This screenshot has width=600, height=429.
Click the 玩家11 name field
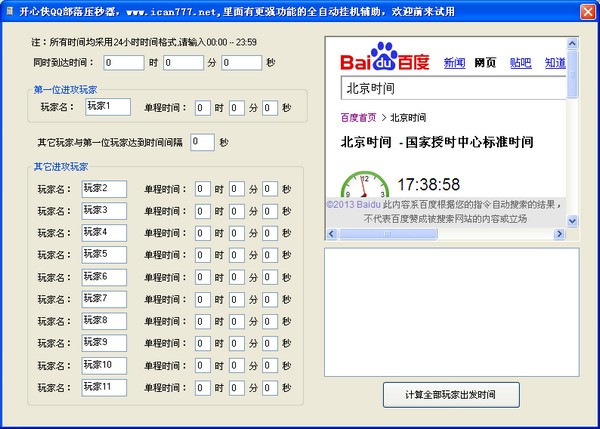[104, 387]
